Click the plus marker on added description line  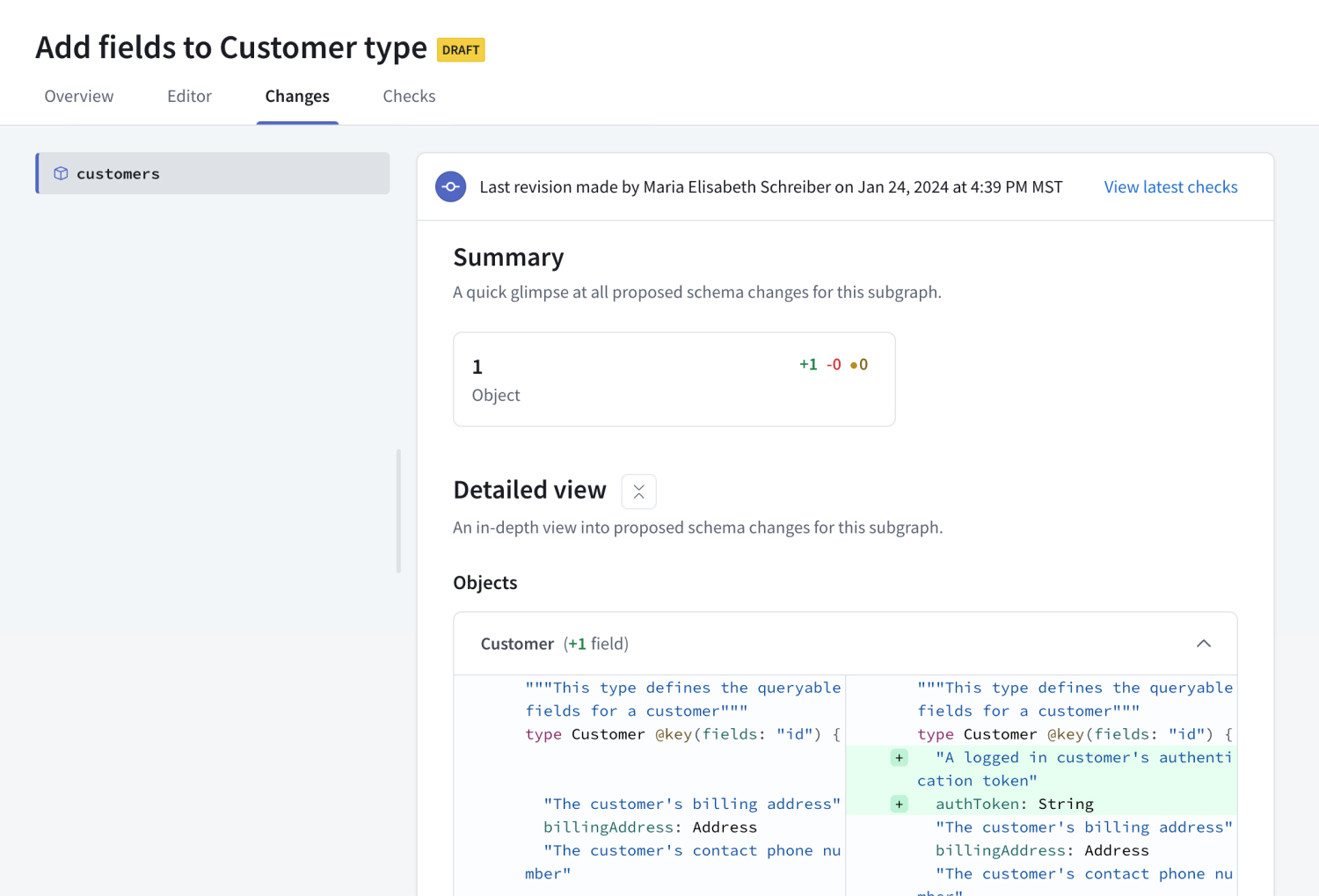(899, 757)
